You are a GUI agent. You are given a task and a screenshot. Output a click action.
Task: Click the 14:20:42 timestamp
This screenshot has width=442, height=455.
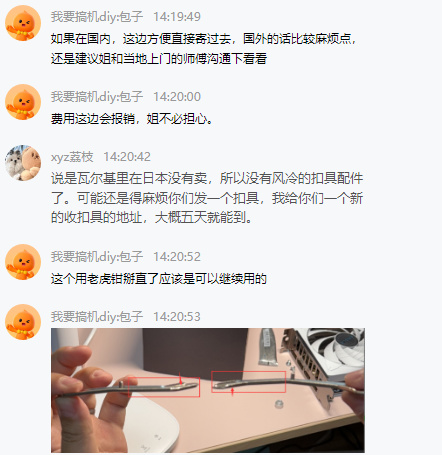(x=127, y=157)
